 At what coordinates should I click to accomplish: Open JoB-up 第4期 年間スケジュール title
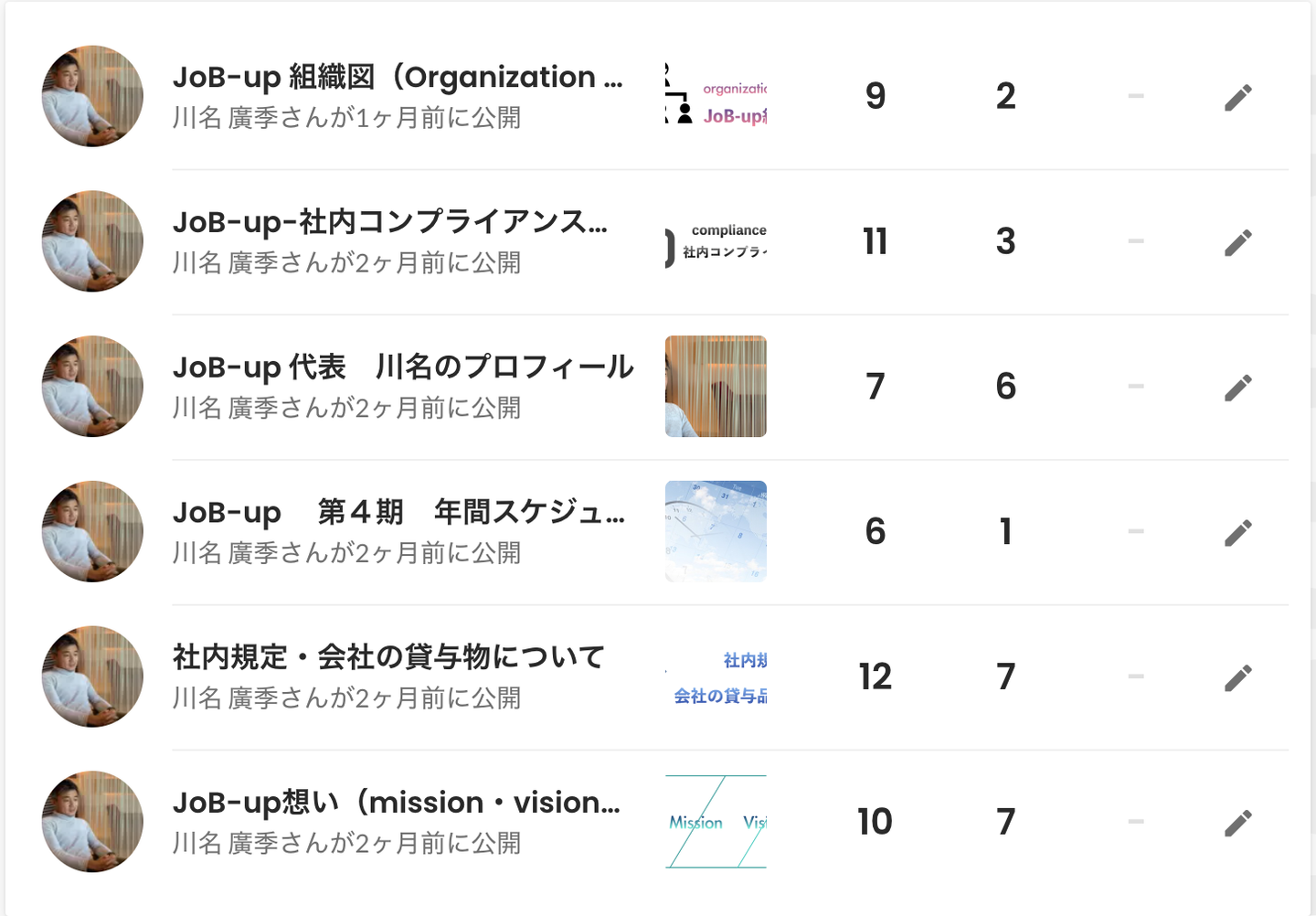coord(398,512)
